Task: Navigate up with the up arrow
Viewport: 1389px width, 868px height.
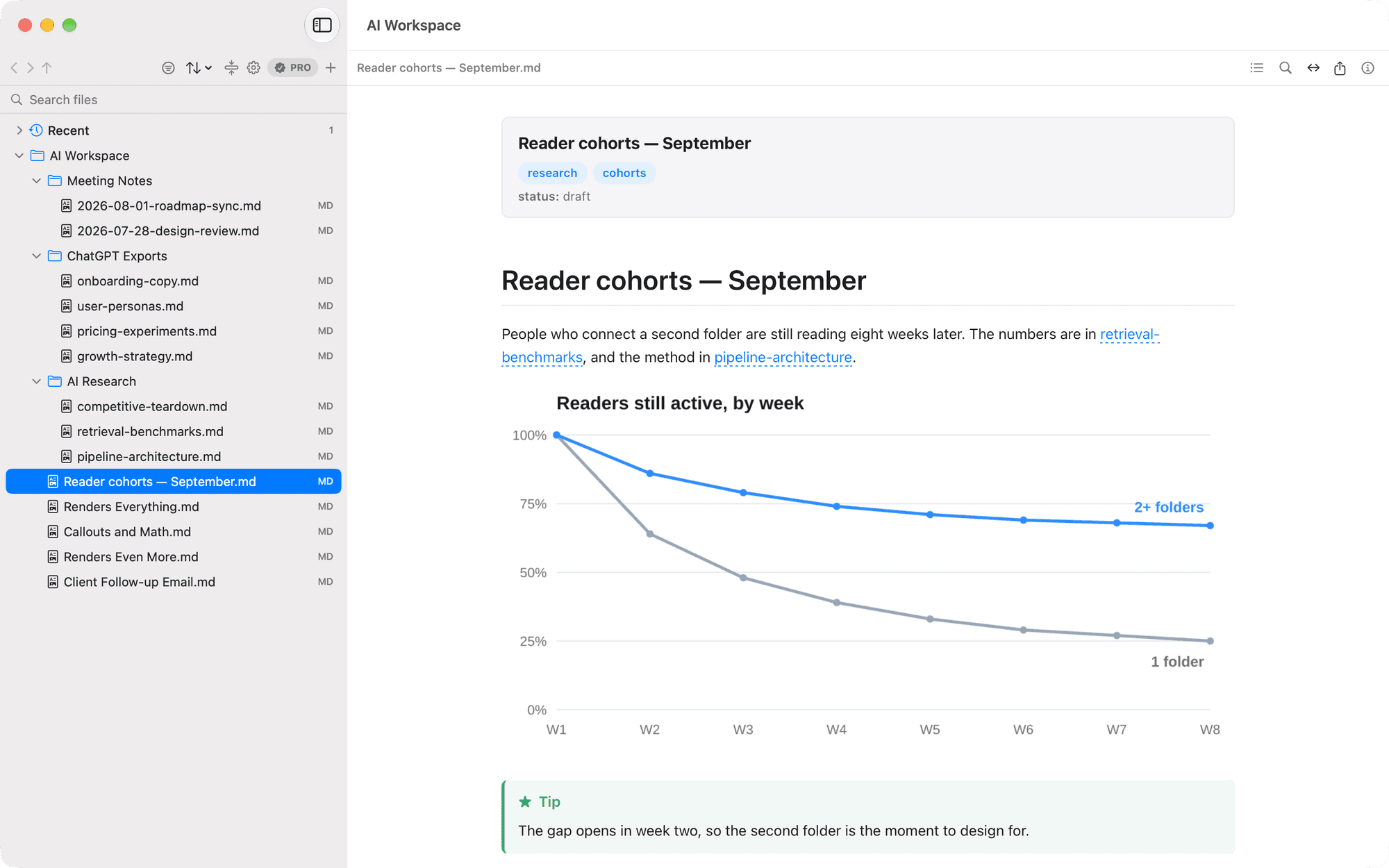Action: coord(47,68)
